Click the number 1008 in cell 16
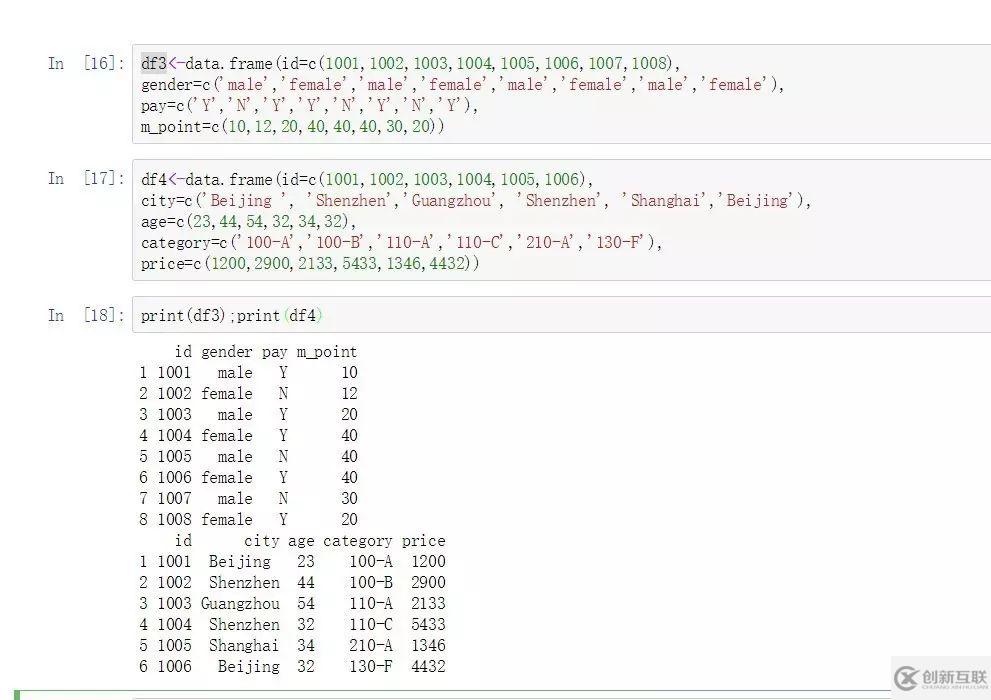 point(650,63)
